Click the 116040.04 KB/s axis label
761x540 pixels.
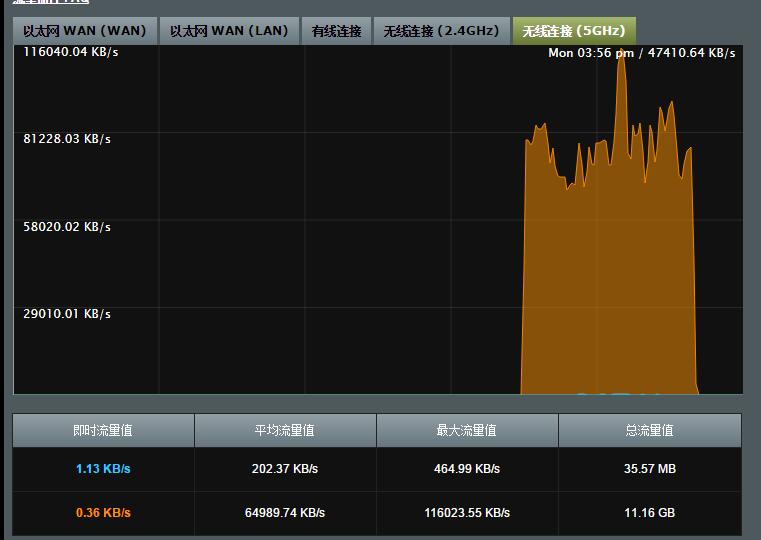click(x=71, y=52)
